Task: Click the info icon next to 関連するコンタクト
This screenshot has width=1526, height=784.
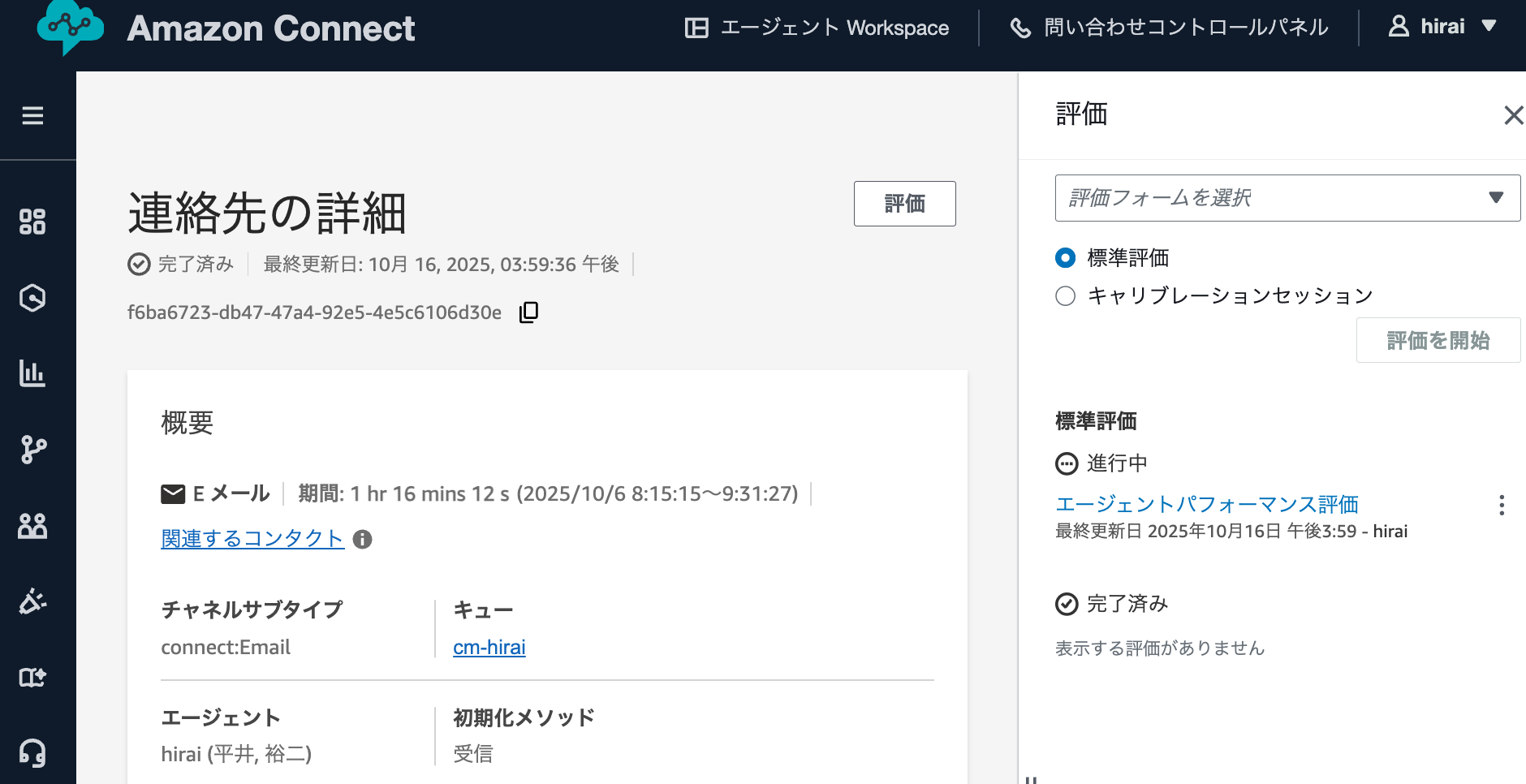Action: pos(364,539)
